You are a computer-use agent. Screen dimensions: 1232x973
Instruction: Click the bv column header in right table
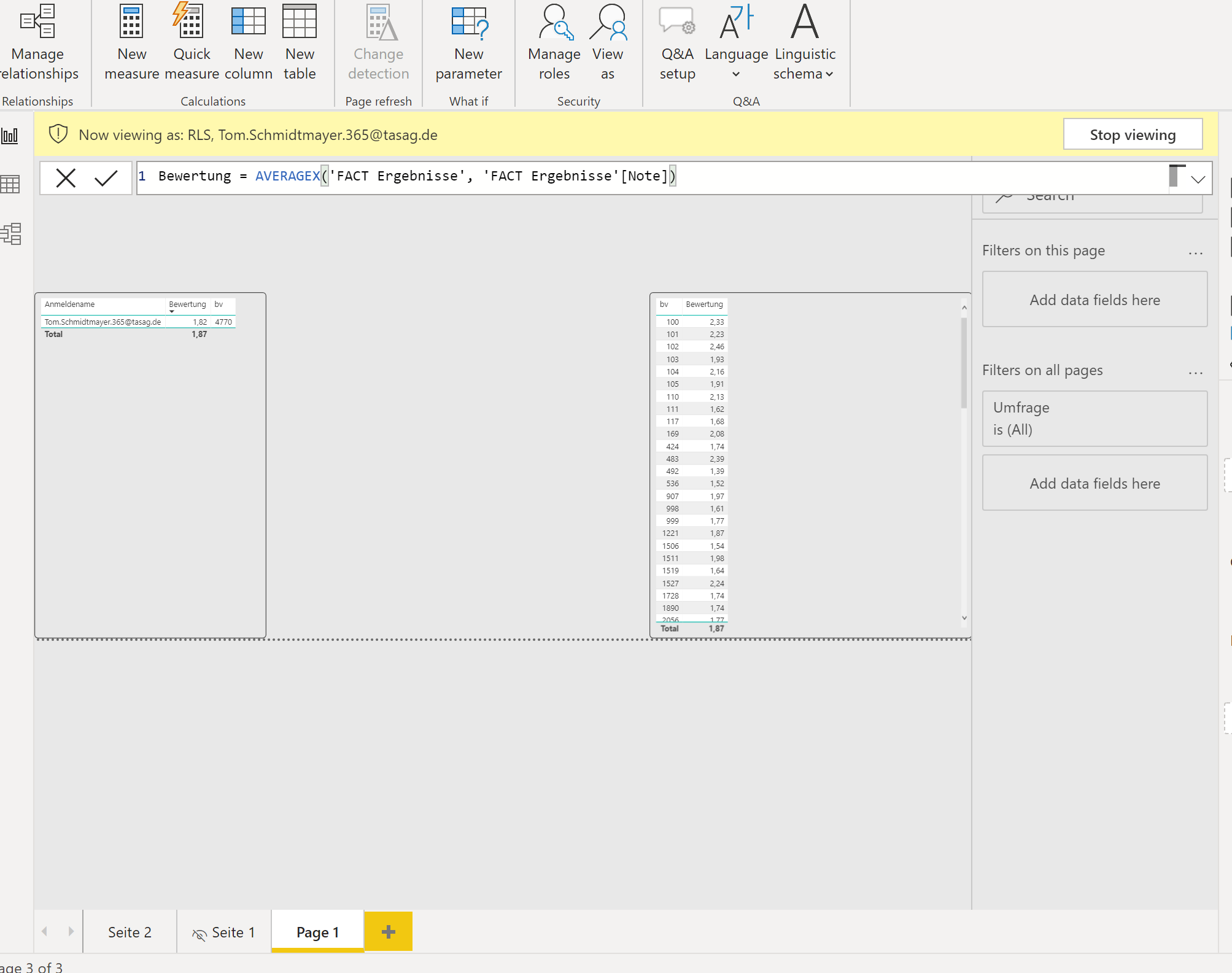coord(664,304)
